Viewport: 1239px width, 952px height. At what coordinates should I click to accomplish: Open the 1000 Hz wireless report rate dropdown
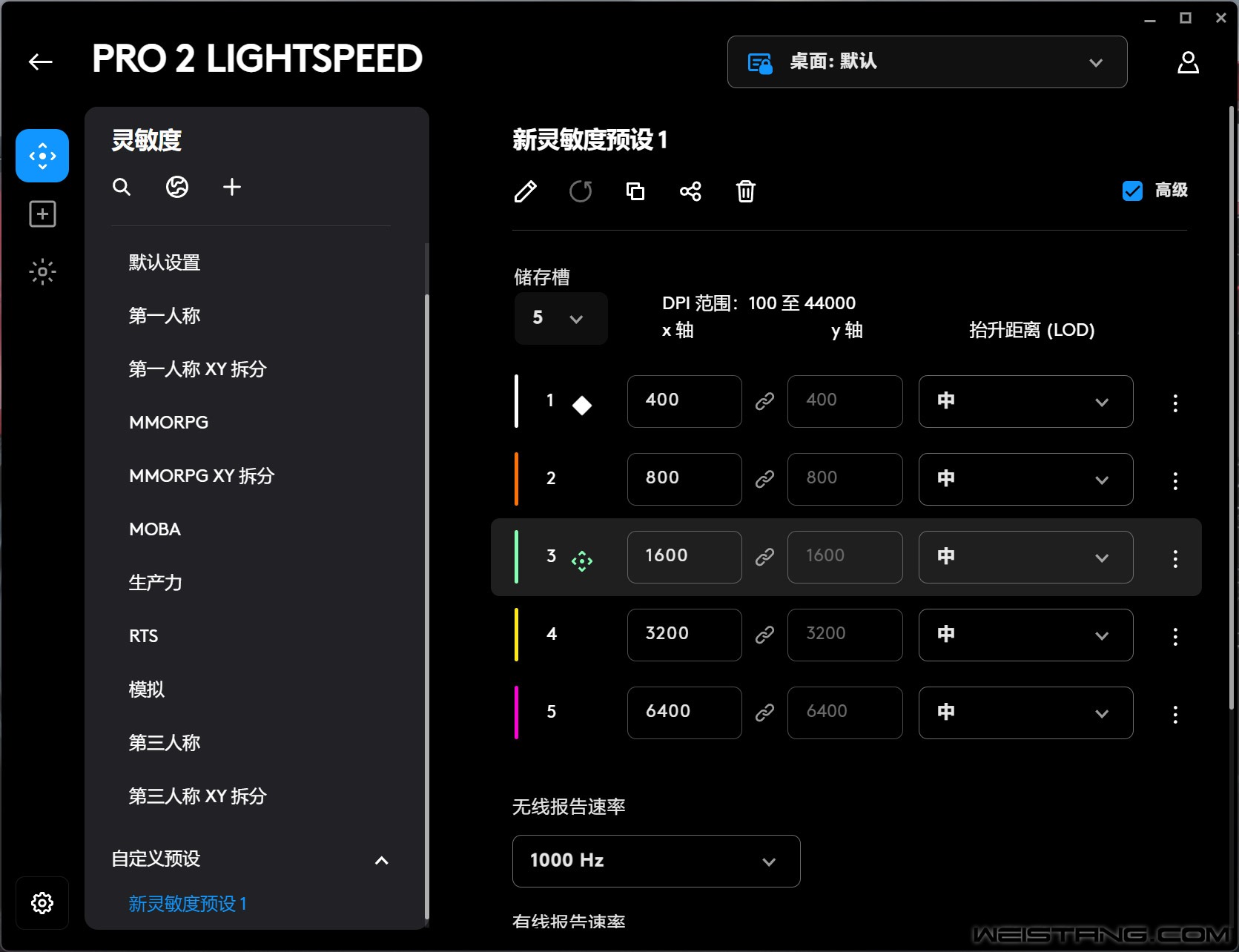click(656, 861)
